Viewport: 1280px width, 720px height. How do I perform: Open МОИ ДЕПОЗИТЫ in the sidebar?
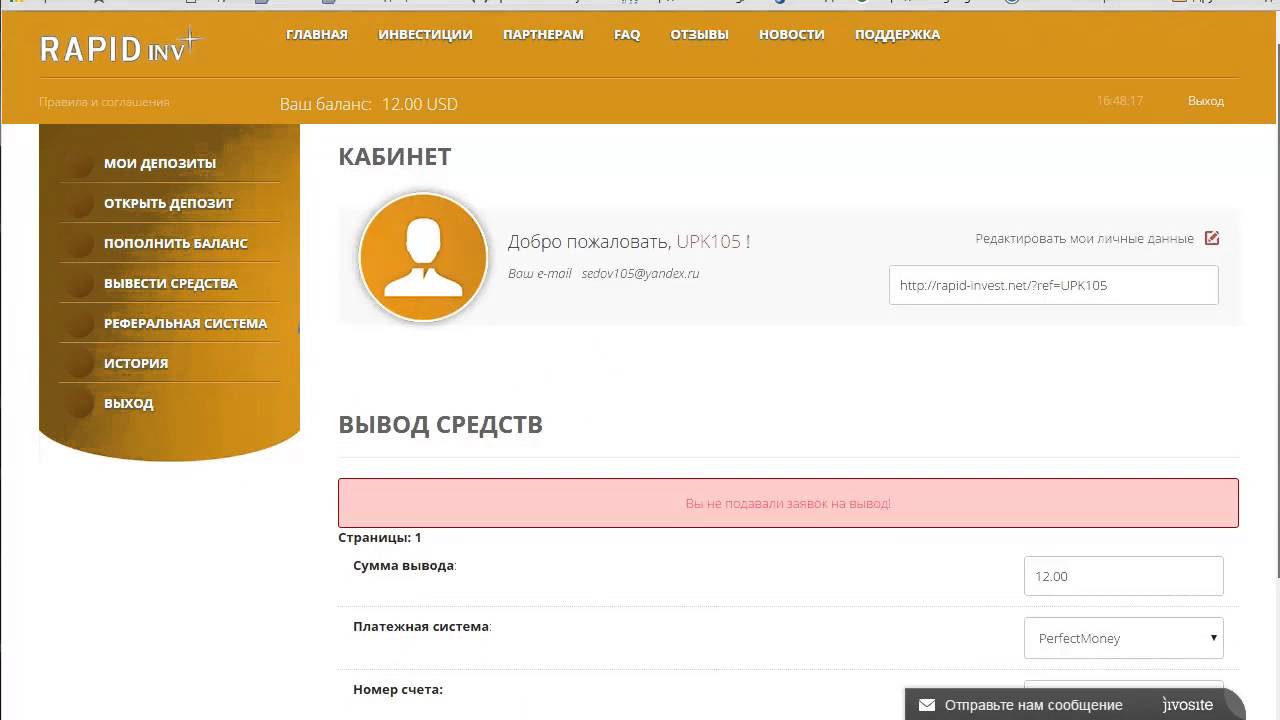(160, 163)
